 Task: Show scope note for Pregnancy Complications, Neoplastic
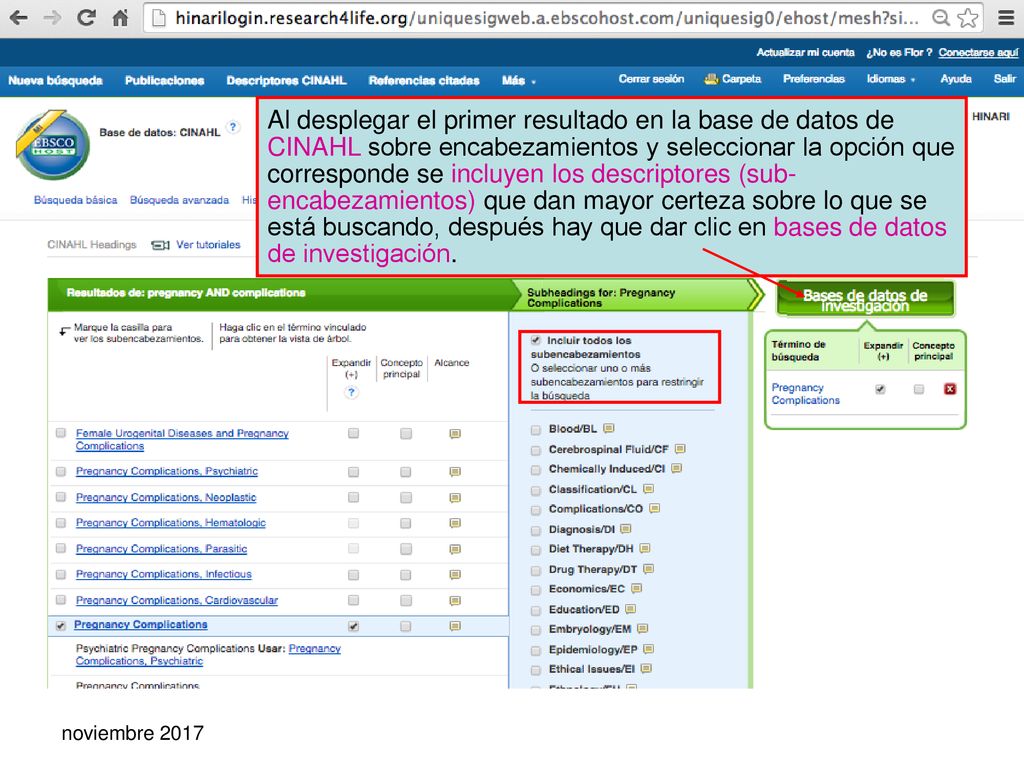pyautogui.click(x=455, y=498)
